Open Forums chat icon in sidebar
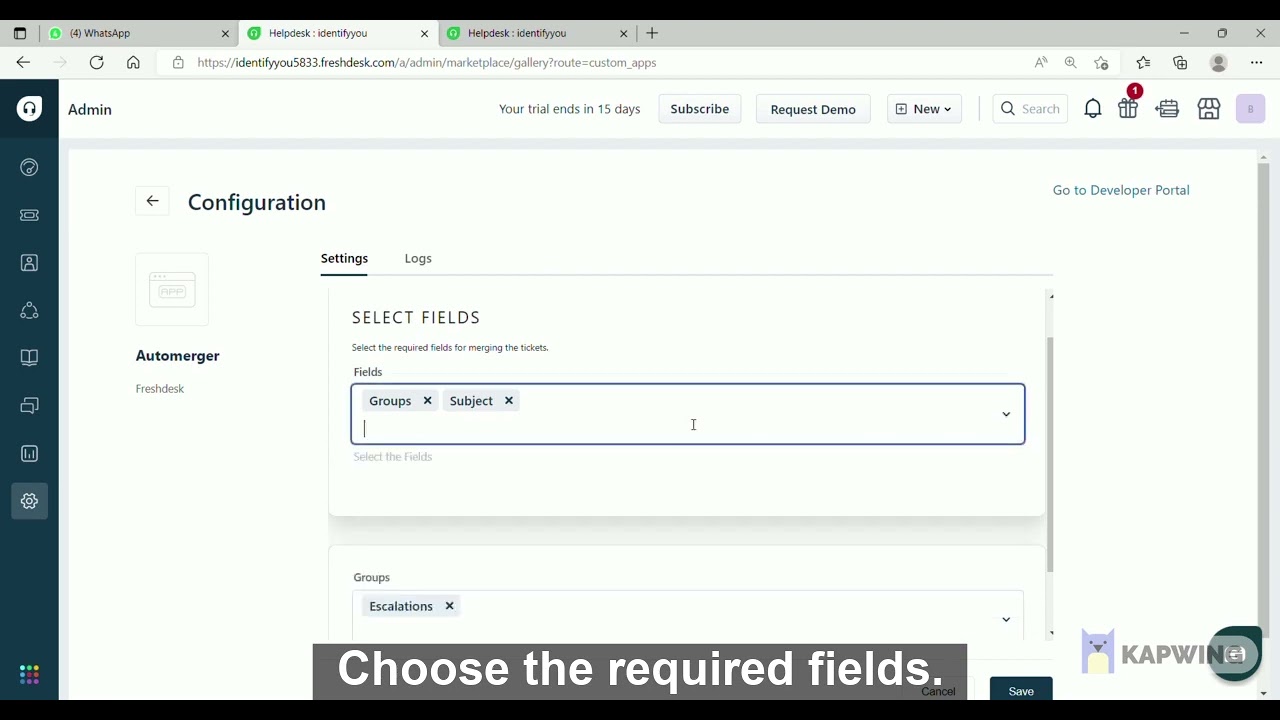The height and width of the screenshot is (720, 1280). 29,406
